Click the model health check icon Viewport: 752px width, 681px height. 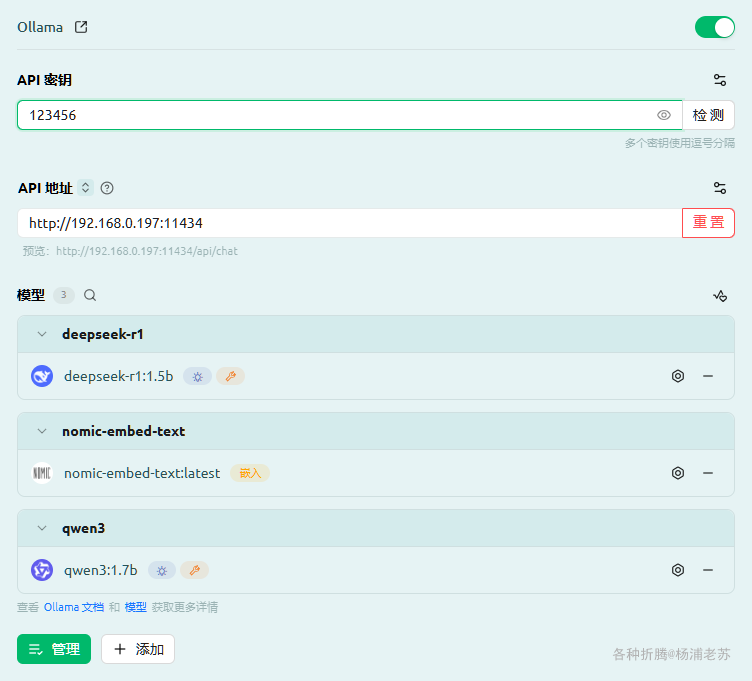tap(720, 296)
